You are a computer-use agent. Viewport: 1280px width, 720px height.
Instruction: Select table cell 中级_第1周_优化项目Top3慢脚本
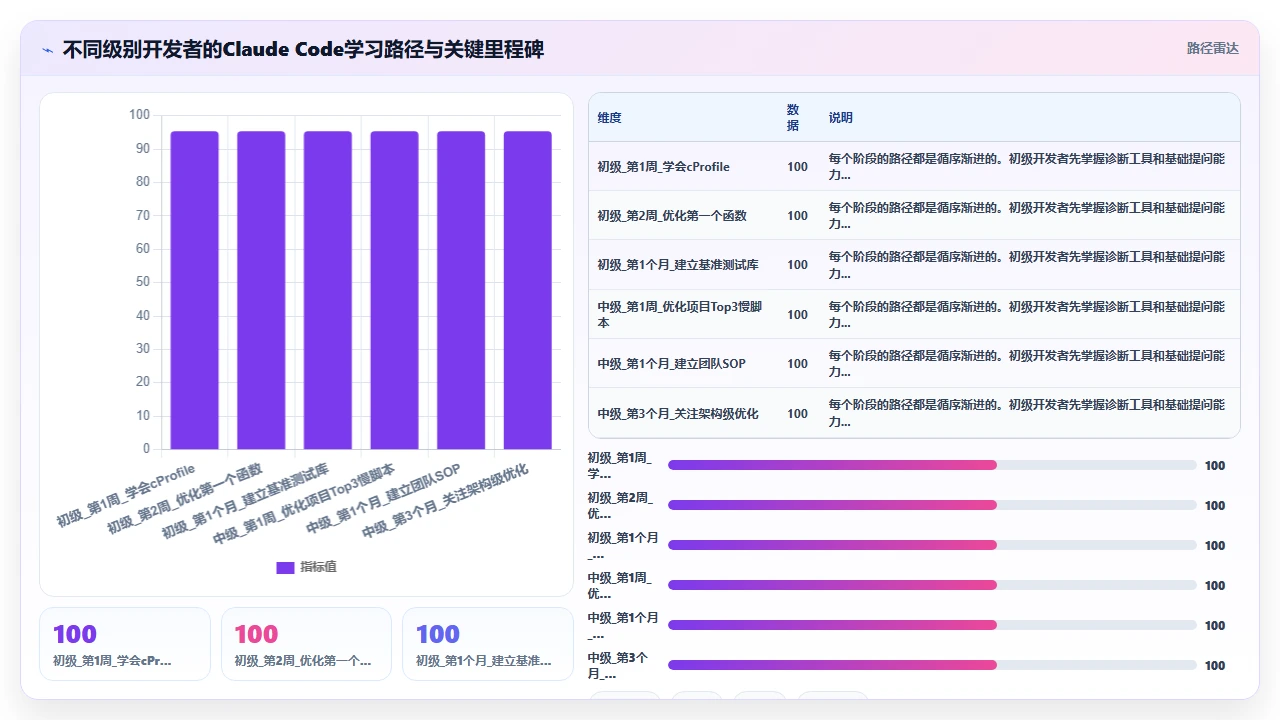coord(681,314)
